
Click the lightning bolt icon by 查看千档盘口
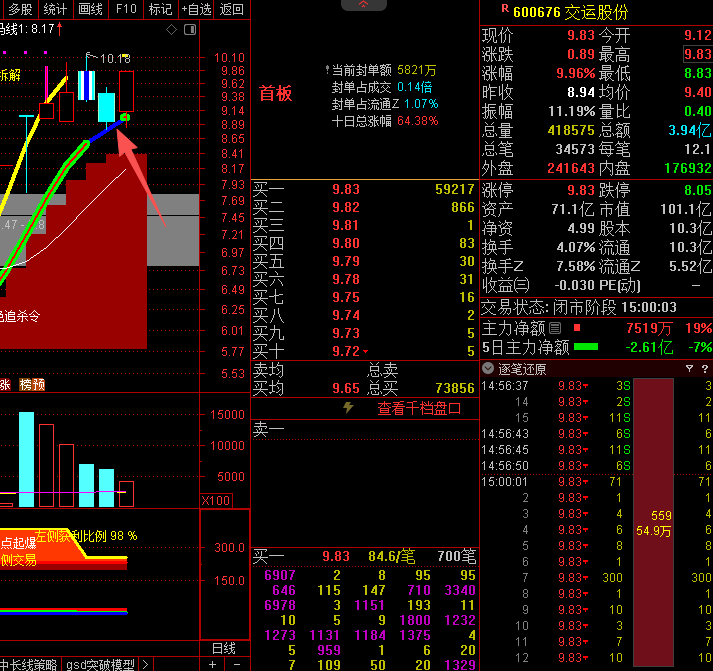[349, 408]
